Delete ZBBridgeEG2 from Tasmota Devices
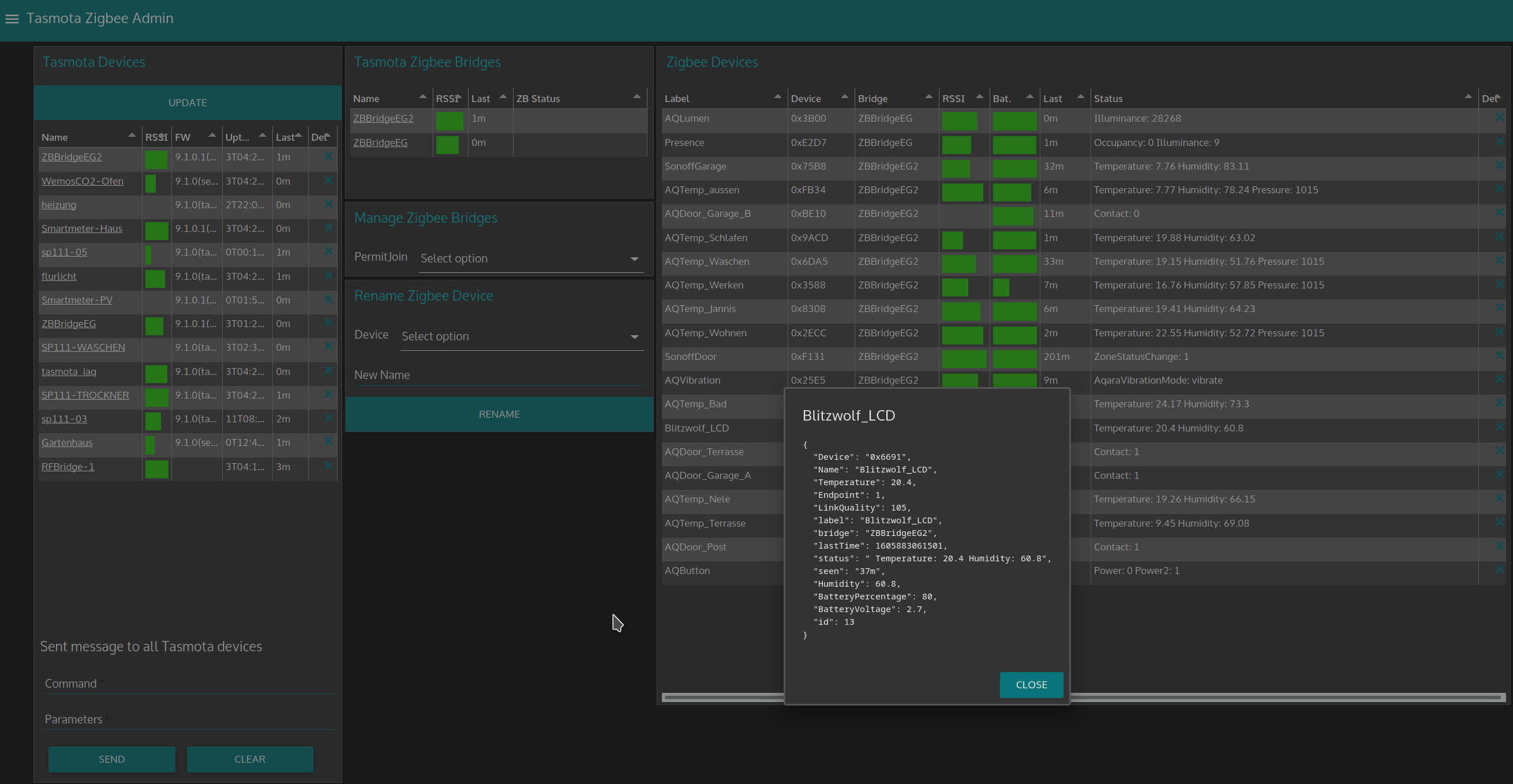 328,156
